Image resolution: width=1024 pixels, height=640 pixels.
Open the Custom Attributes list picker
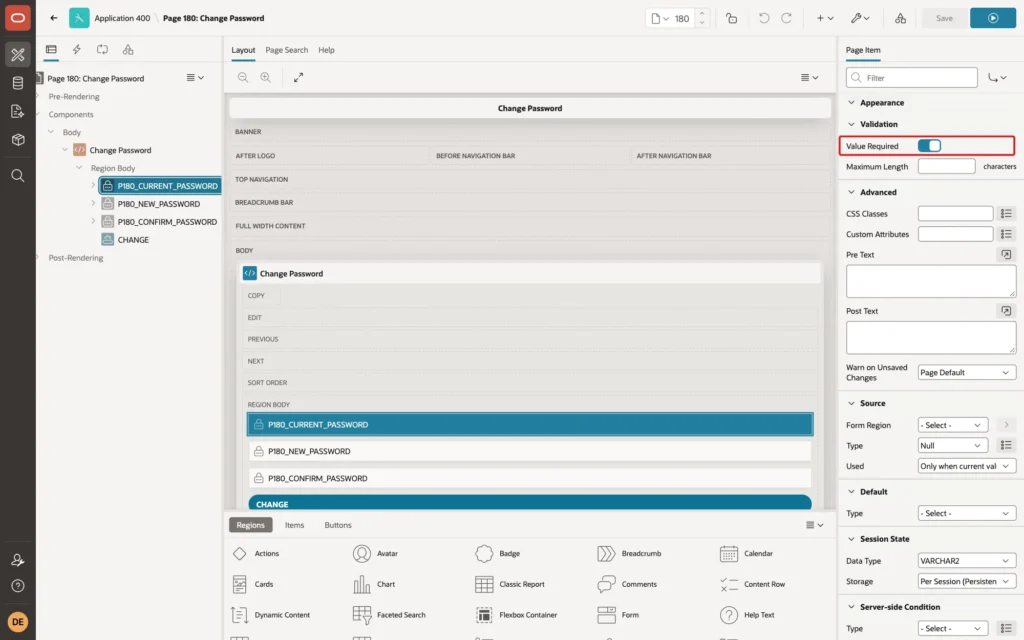(x=1006, y=234)
